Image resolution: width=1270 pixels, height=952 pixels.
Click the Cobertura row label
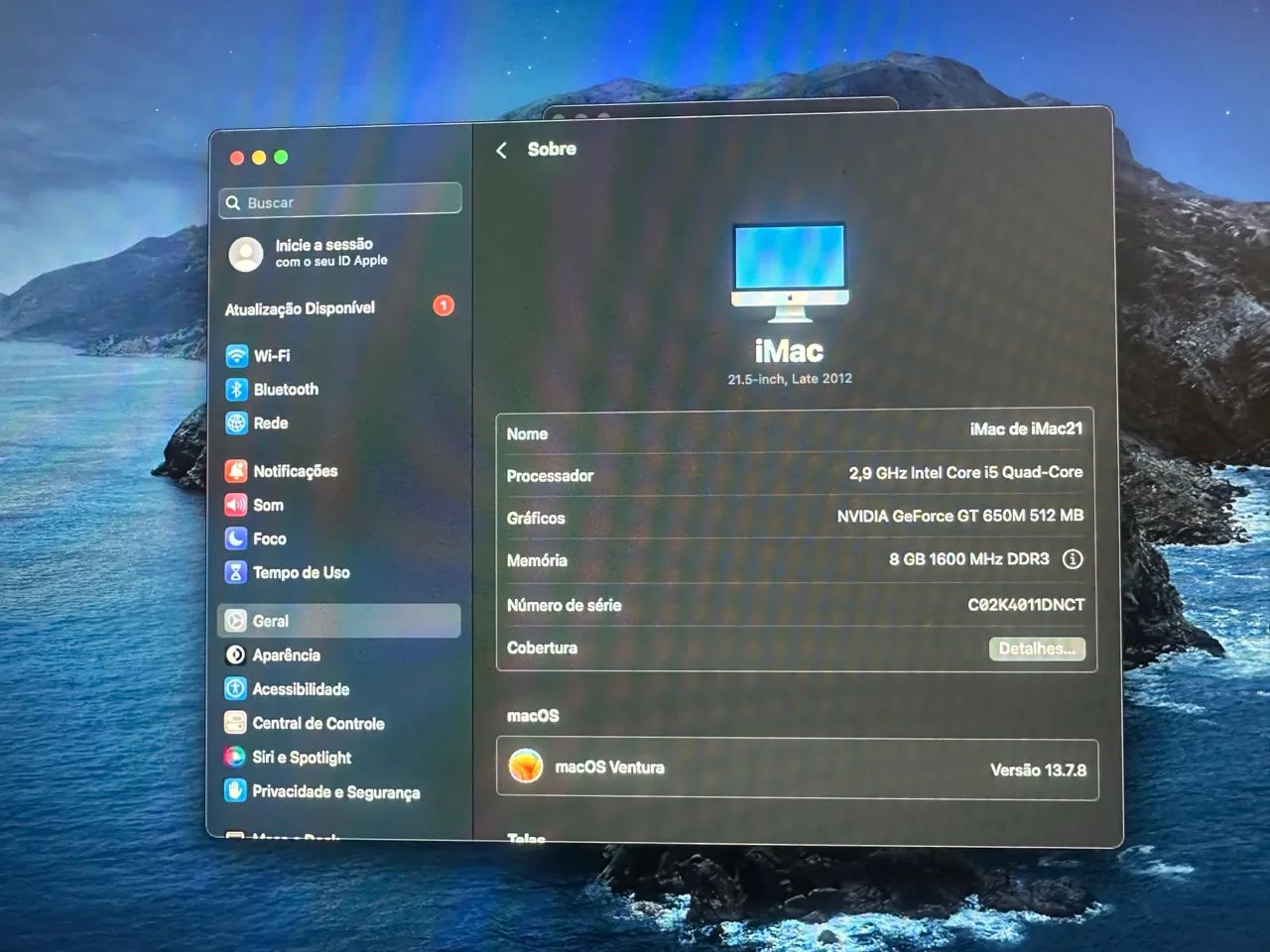[x=542, y=648]
